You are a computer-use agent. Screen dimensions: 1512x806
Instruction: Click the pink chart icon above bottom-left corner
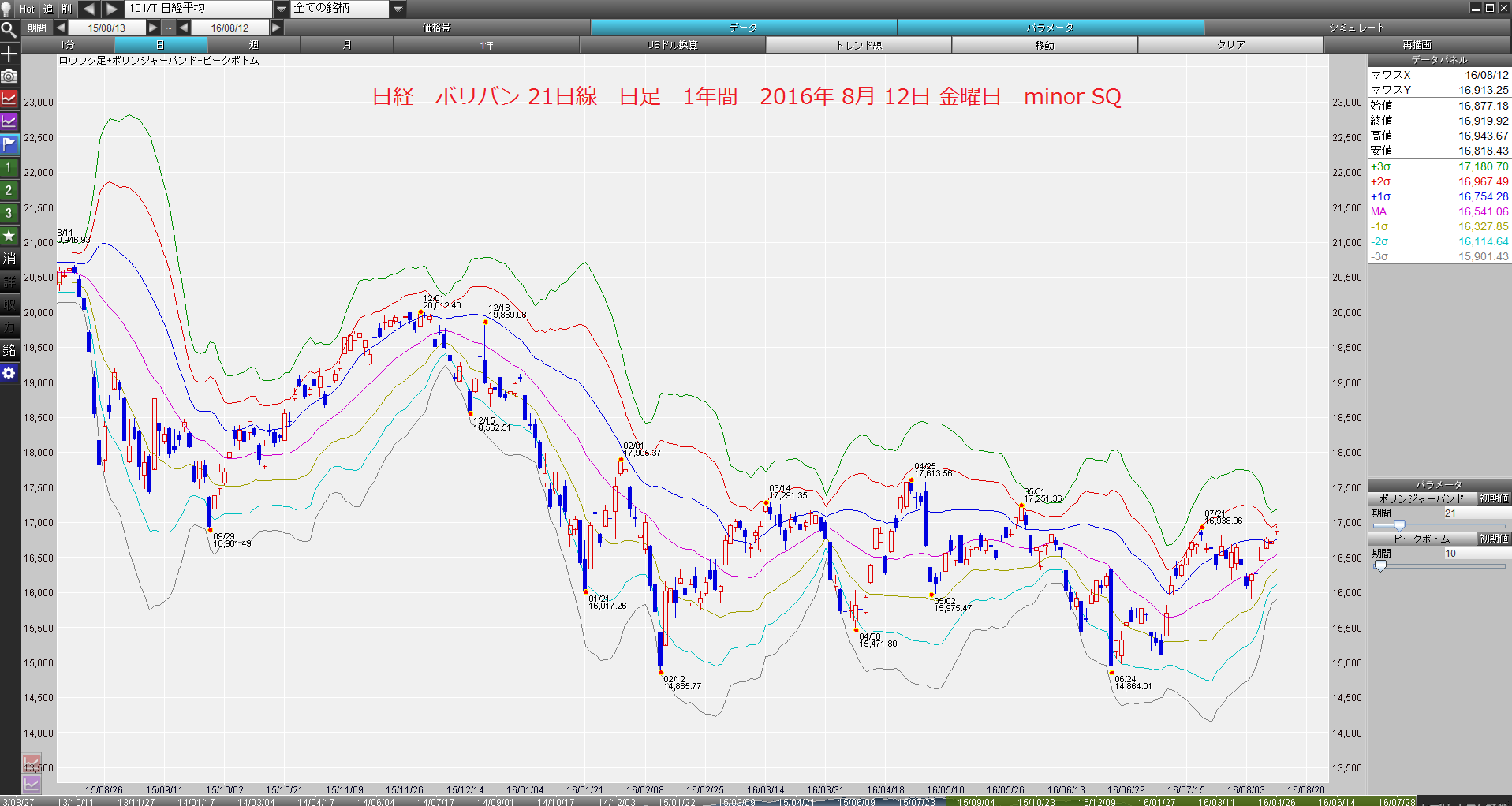tap(32, 763)
